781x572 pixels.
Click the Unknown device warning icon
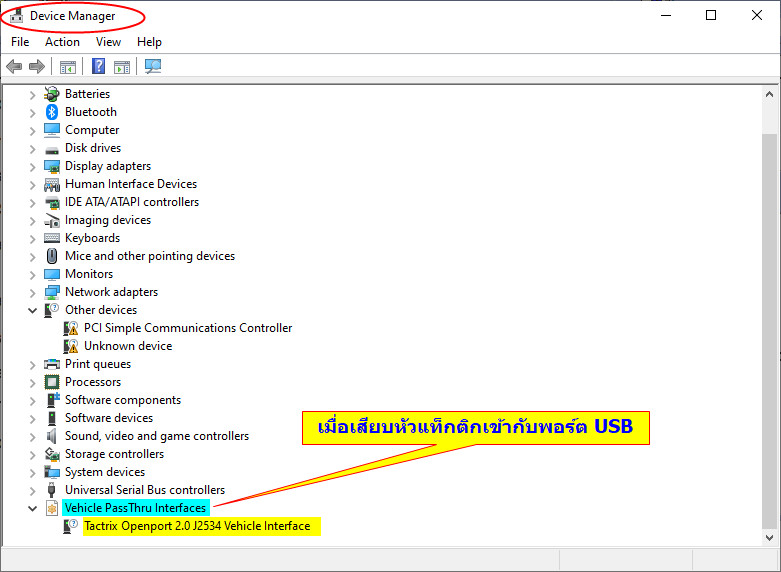coord(71,346)
